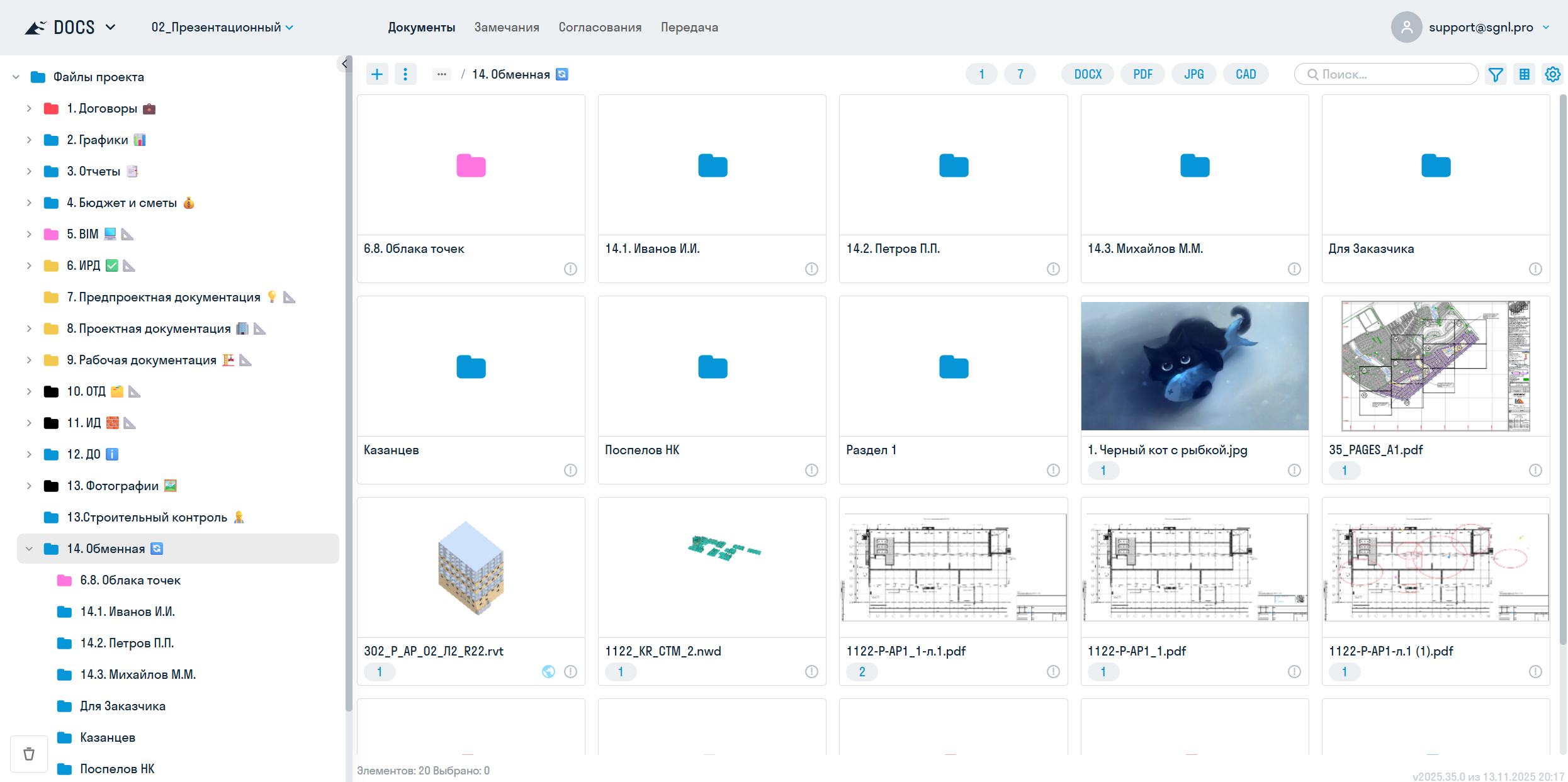Collapse the 14. Обменная tree node
The image size is (1568, 782).
(x=29, y=549)
